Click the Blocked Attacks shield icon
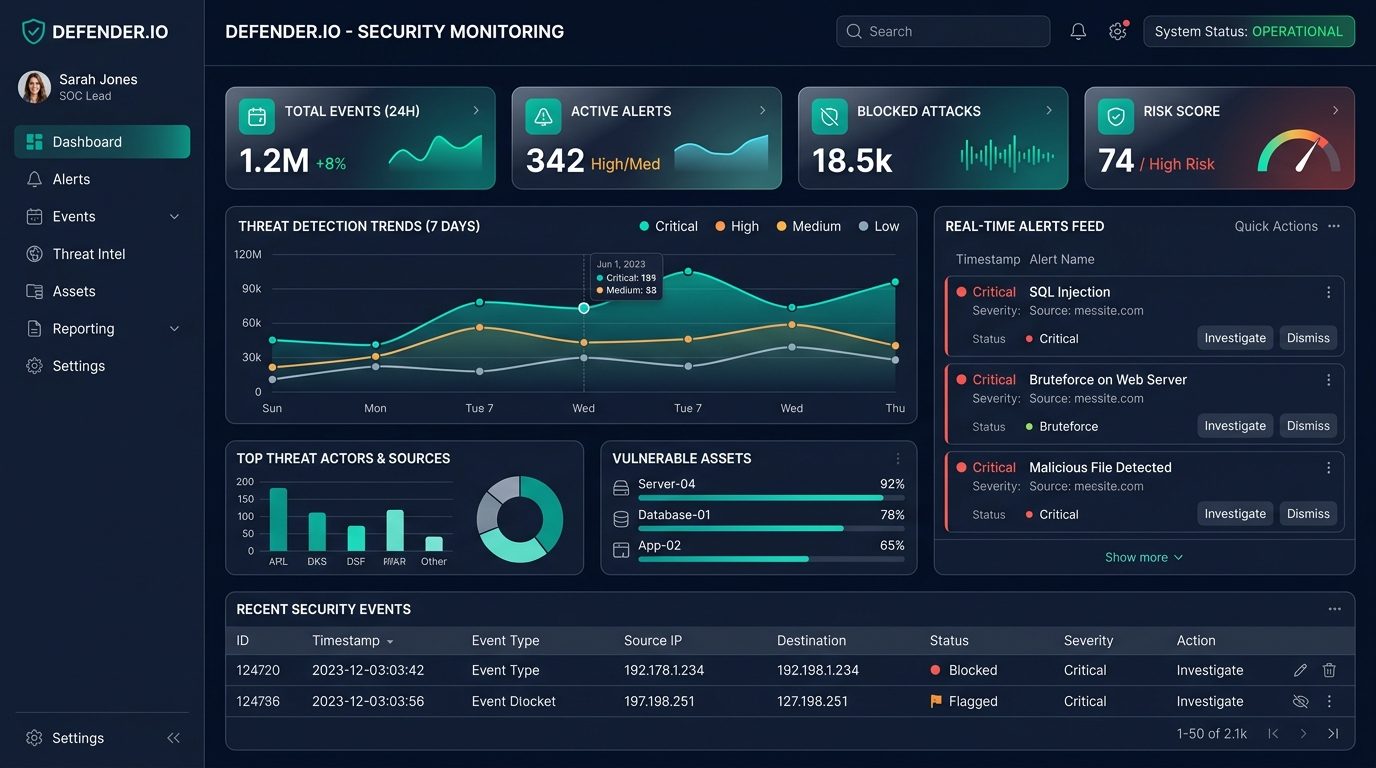This screenshot has width=1376, height=768. 829,116
